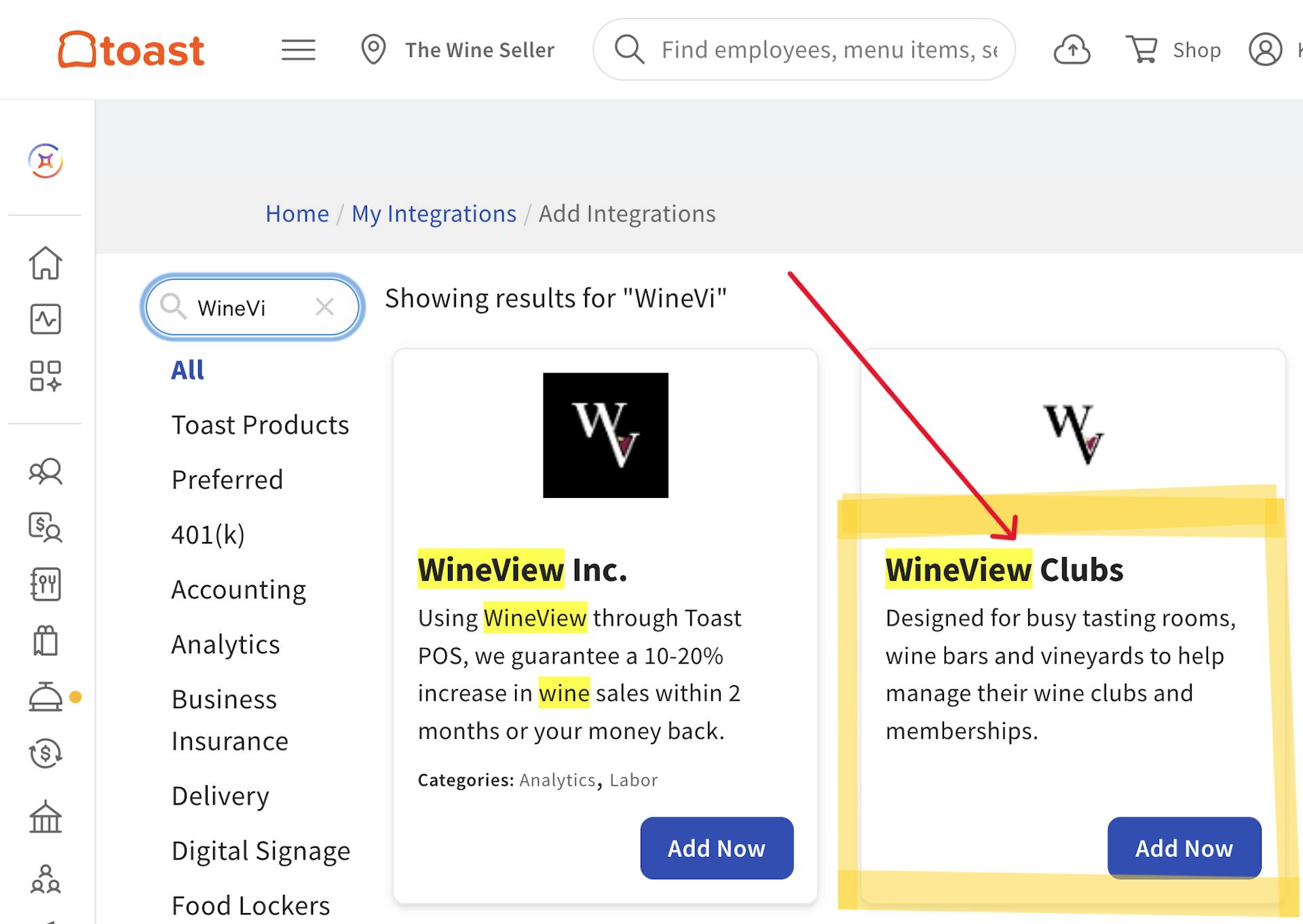Open the hamburger navigation menu
Viewport: 1303px width, 924px height.
pyautogui.click(x=298, y=50)
